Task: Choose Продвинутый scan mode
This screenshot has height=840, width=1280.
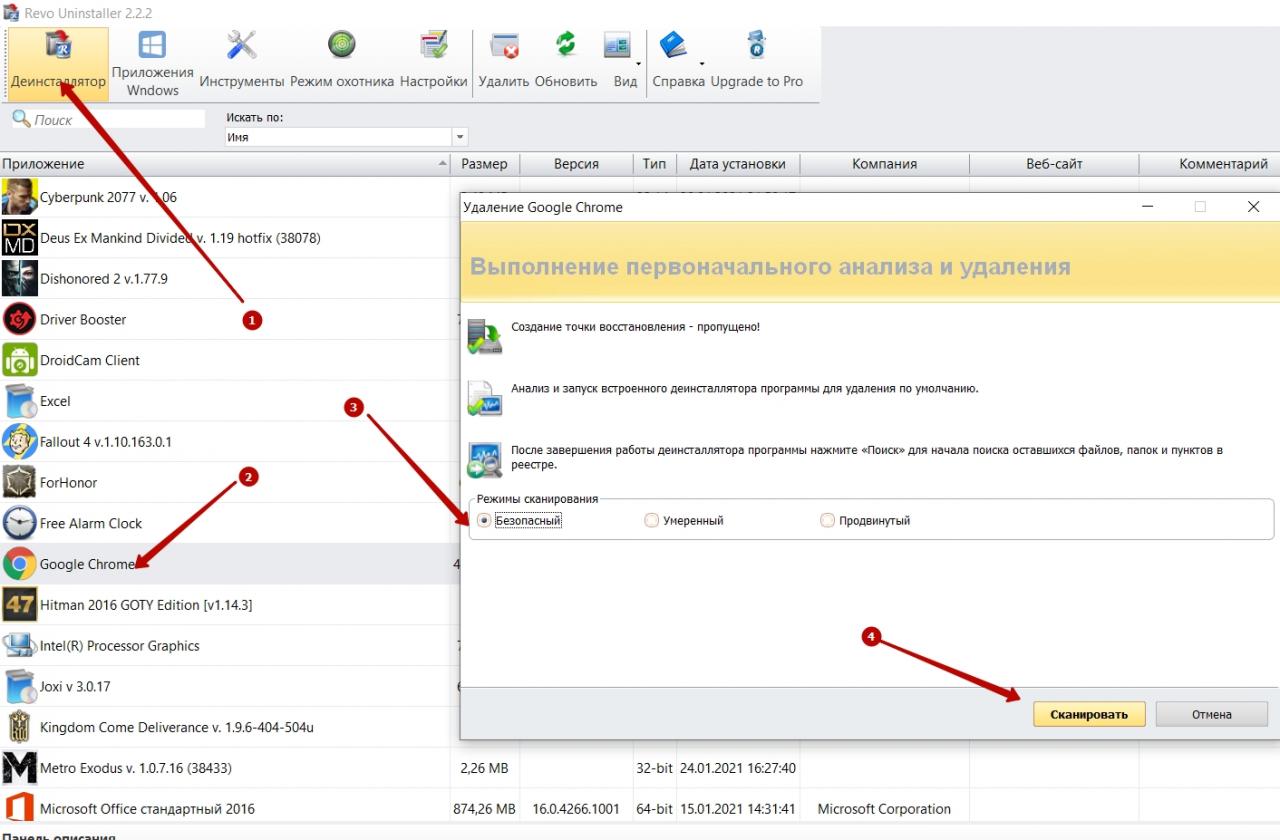Action: point(827,520)
